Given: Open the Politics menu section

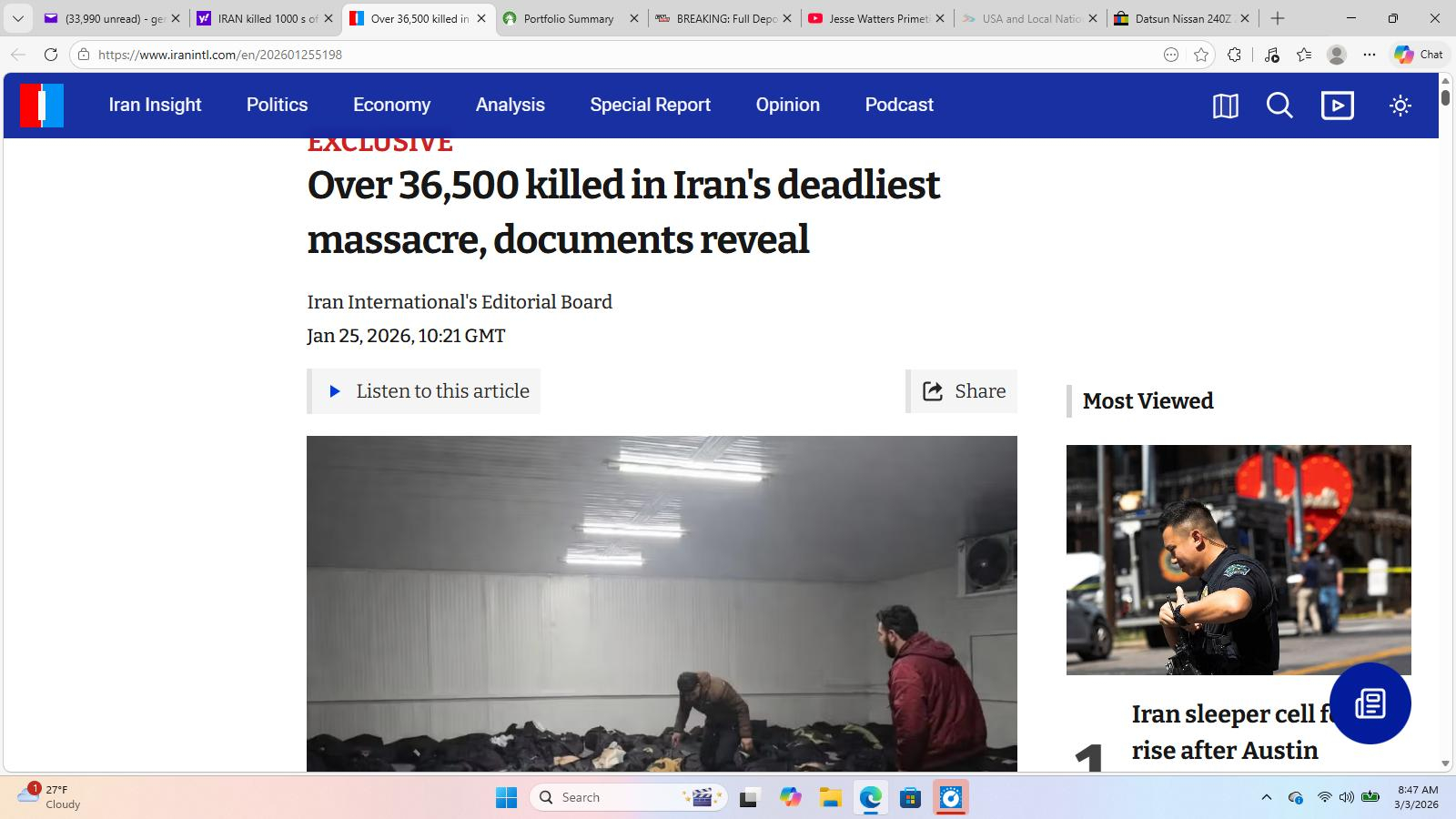Looking at the screenshot, I should [277, 105].
